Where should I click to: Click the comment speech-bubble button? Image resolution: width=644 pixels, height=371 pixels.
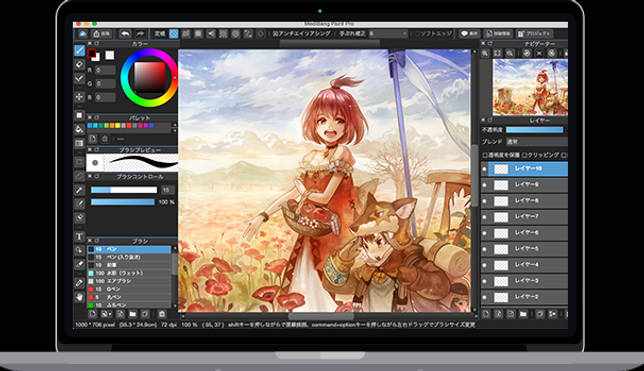[x=469, y=34]
